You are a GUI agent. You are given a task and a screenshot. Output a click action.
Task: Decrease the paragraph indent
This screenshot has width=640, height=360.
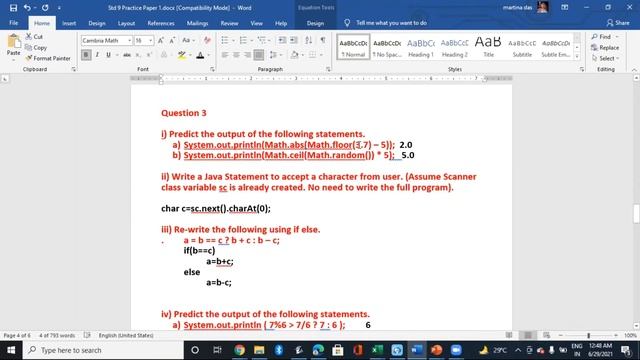(282, 40)
